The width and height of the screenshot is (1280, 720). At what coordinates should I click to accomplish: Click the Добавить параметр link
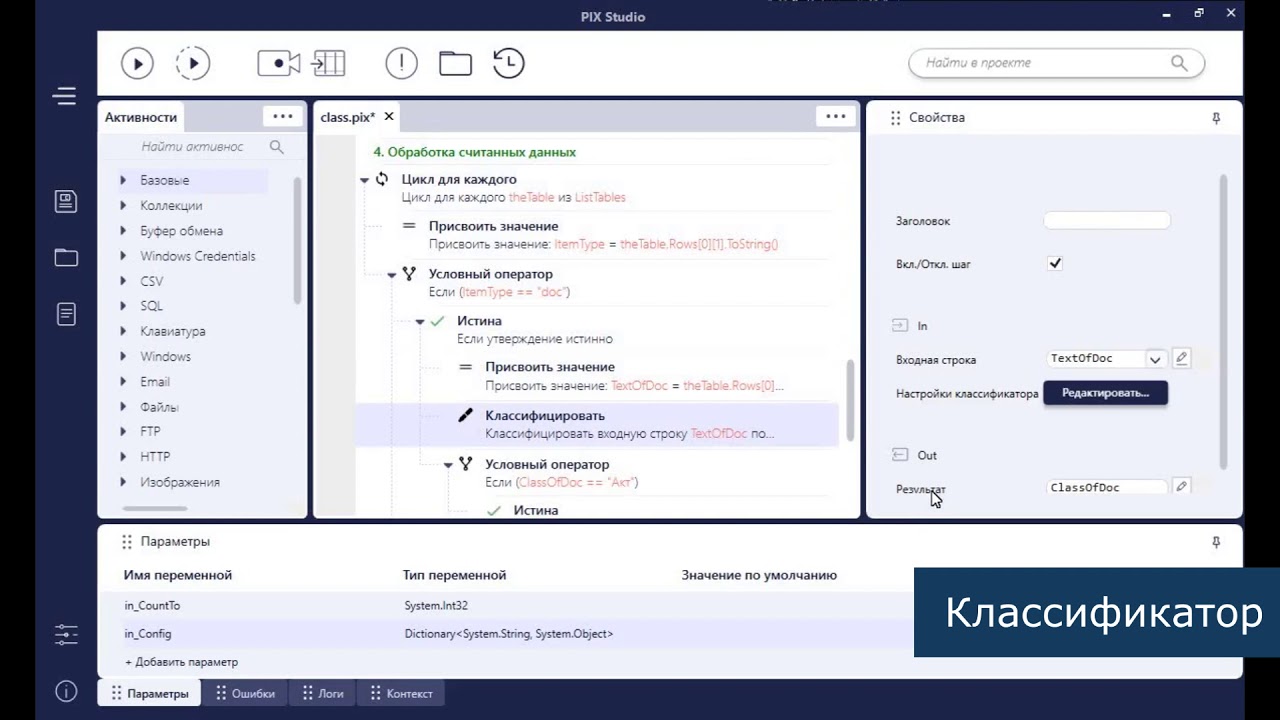point(182,662)
